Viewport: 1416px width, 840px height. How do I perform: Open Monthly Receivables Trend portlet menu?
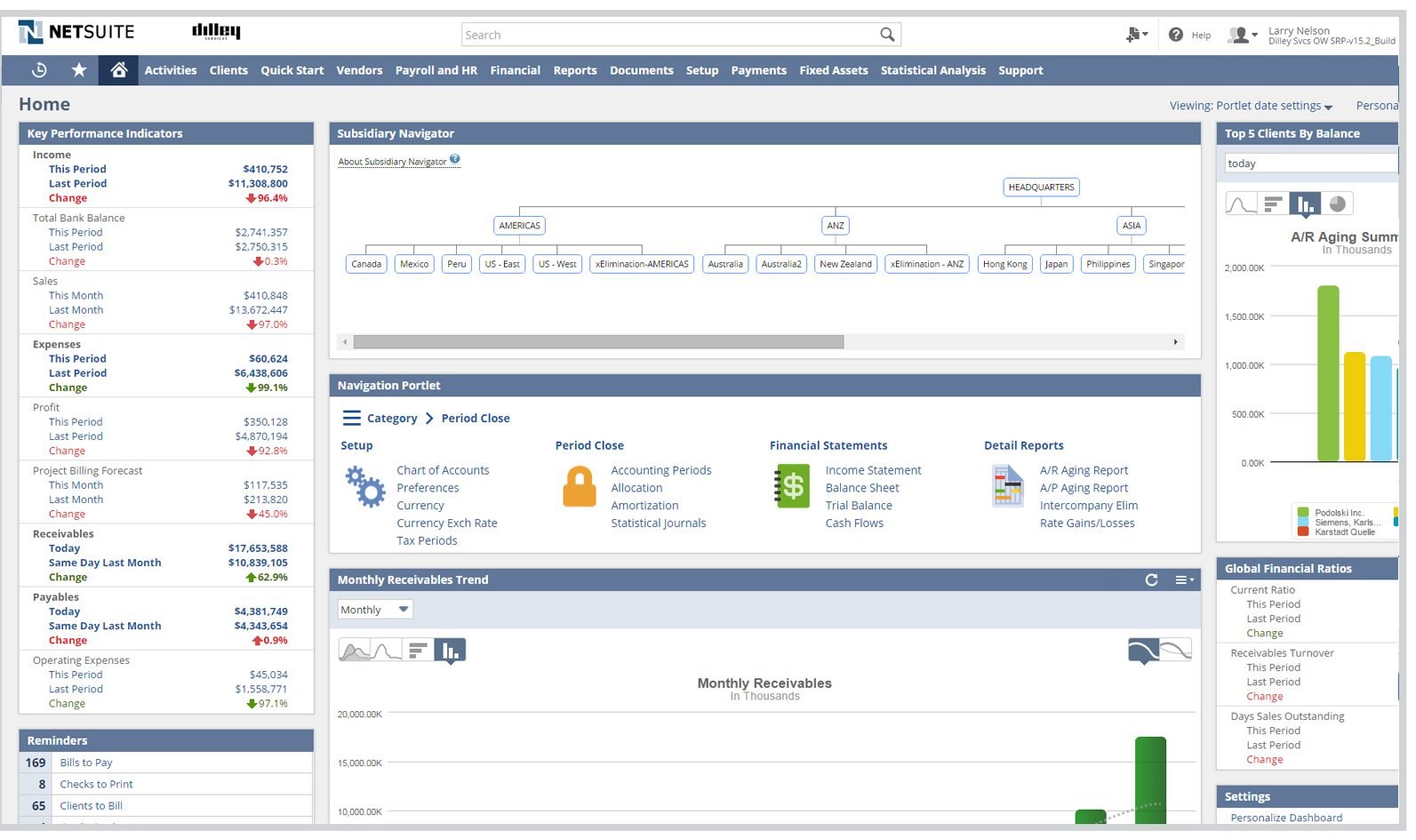tap(1185, 580)
